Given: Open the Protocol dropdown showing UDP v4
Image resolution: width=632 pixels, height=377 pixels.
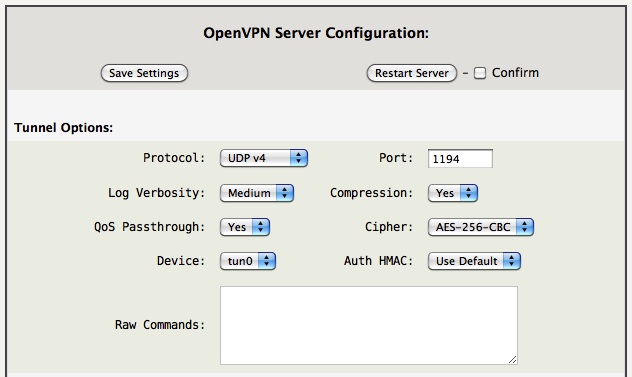Looking at the screenshot, I should pos(264,158).
